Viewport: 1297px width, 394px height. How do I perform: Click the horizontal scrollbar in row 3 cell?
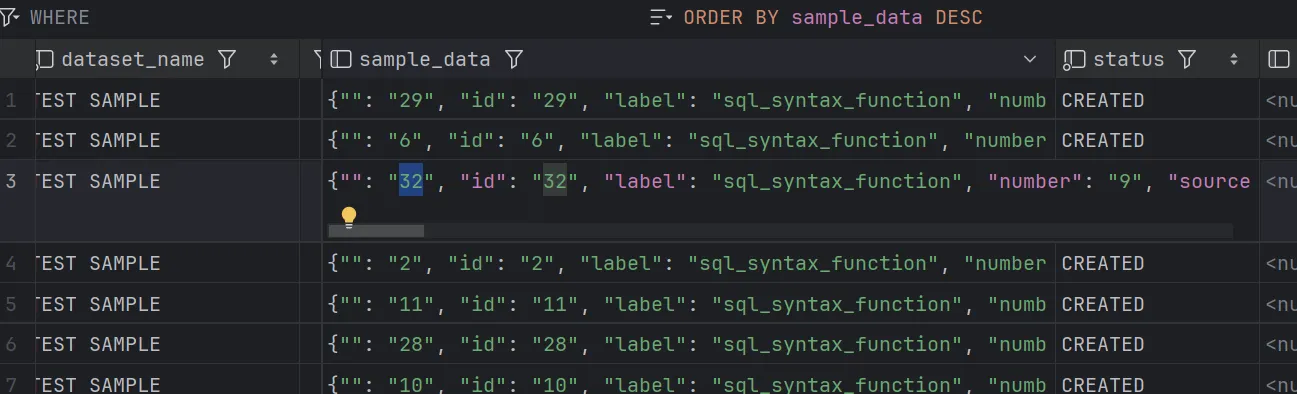click(x=376, y=231)
